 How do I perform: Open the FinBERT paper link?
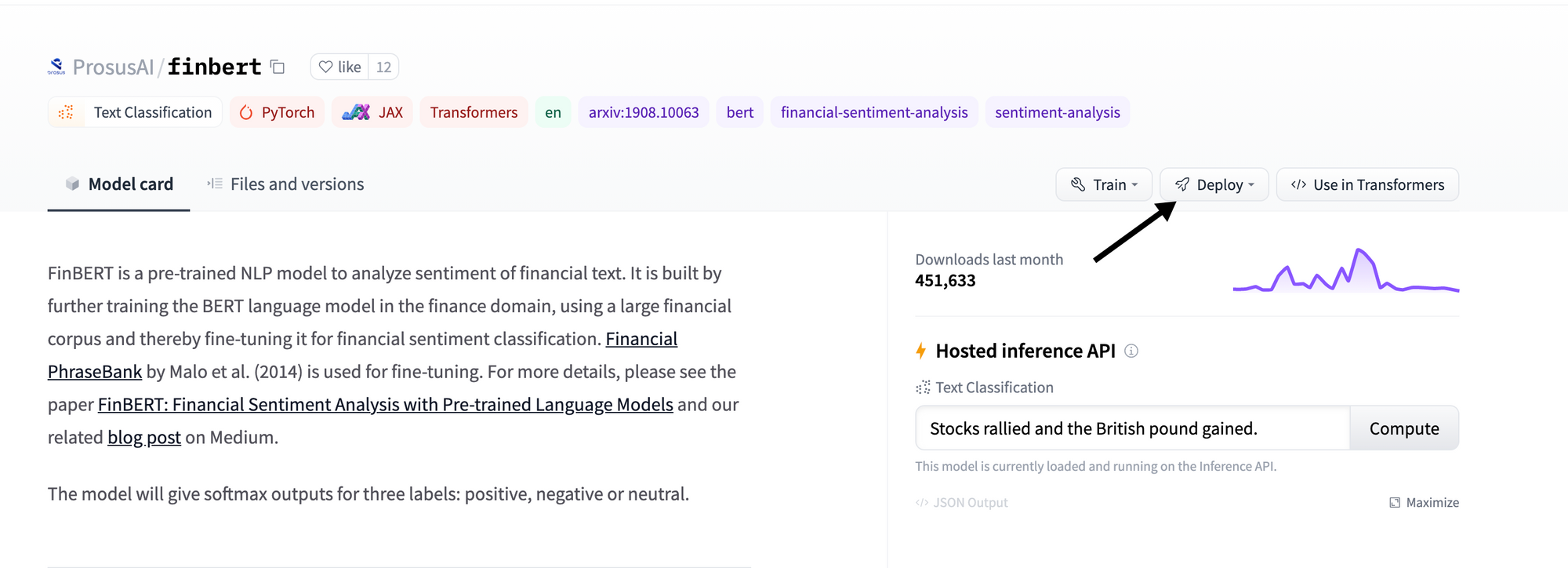[x=385, y=405]
